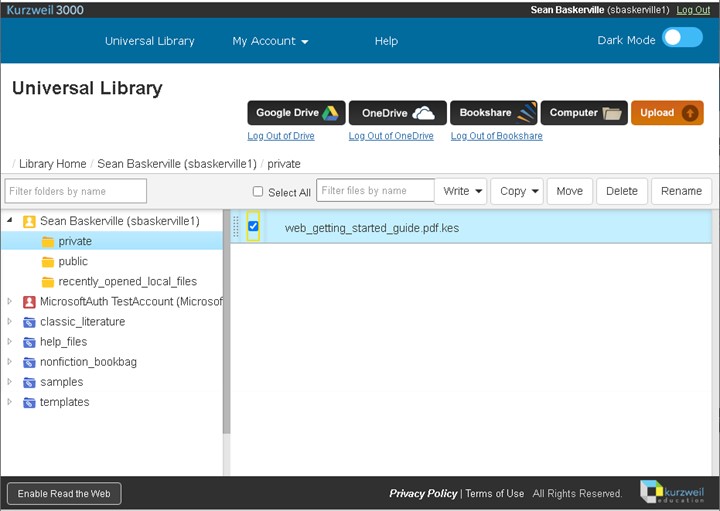Click the Google Drive triangle icon
Screen dimensions: 720x511
click(330, 113)
